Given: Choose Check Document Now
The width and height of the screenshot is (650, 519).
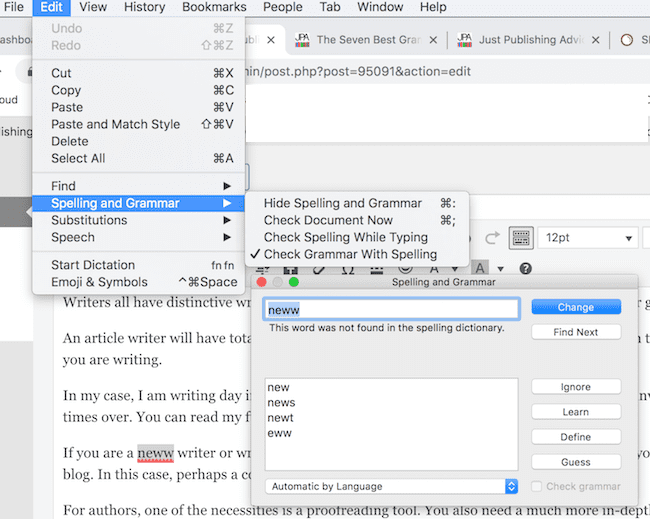Looking at the screenshot, I should (357, 220).
